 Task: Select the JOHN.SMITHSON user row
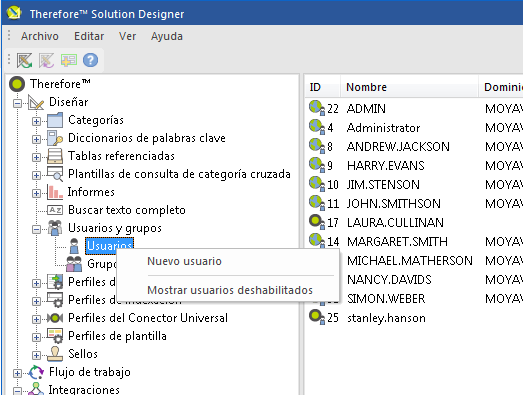coord(414,204)
